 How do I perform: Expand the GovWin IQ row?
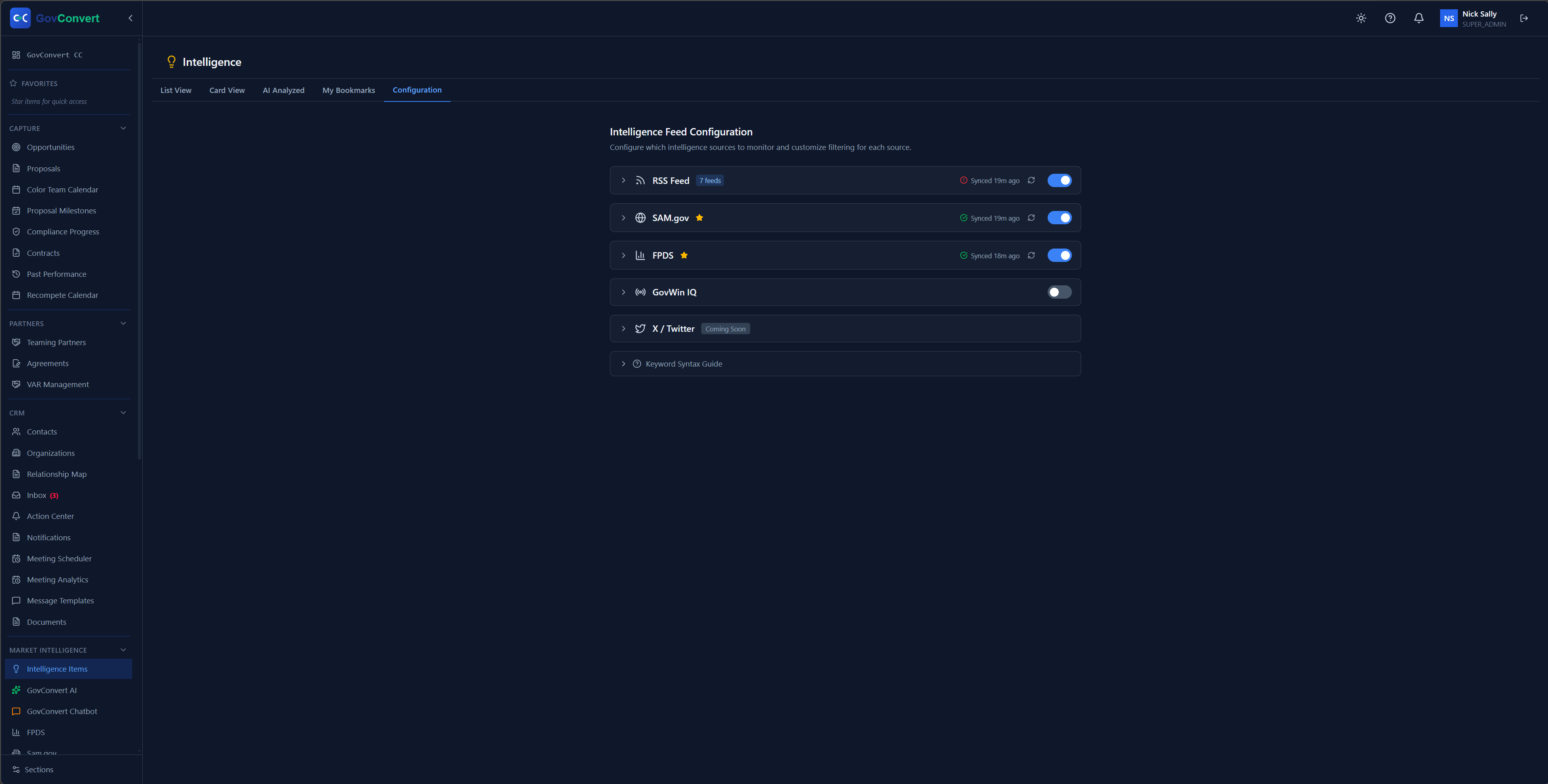[623, 292]
